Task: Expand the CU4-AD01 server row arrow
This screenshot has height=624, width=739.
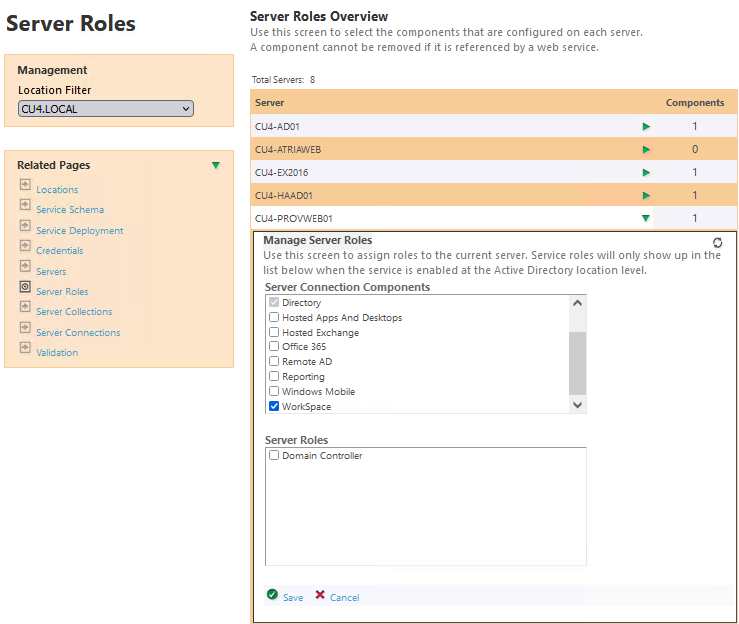Action: click(646, 127)
